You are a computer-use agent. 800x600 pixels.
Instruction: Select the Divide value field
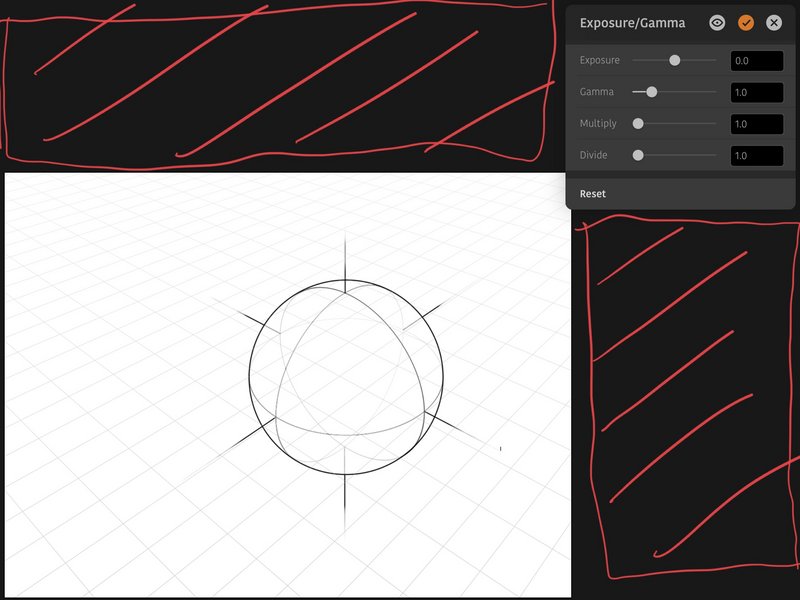(x=757, y=156)
